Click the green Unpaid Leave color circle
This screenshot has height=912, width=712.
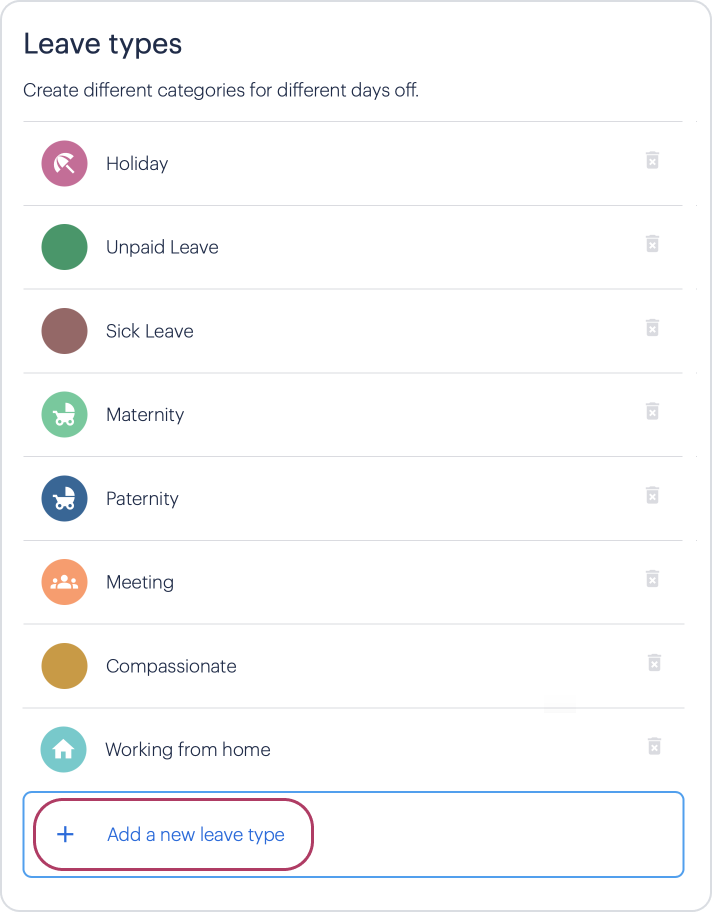pos(65,247)
